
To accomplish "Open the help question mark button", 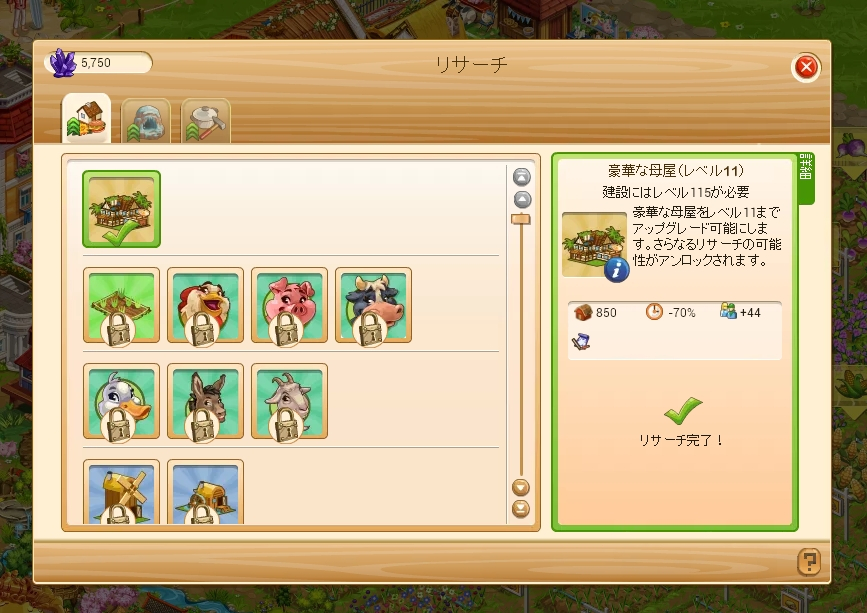I will [x=809, y=563].
